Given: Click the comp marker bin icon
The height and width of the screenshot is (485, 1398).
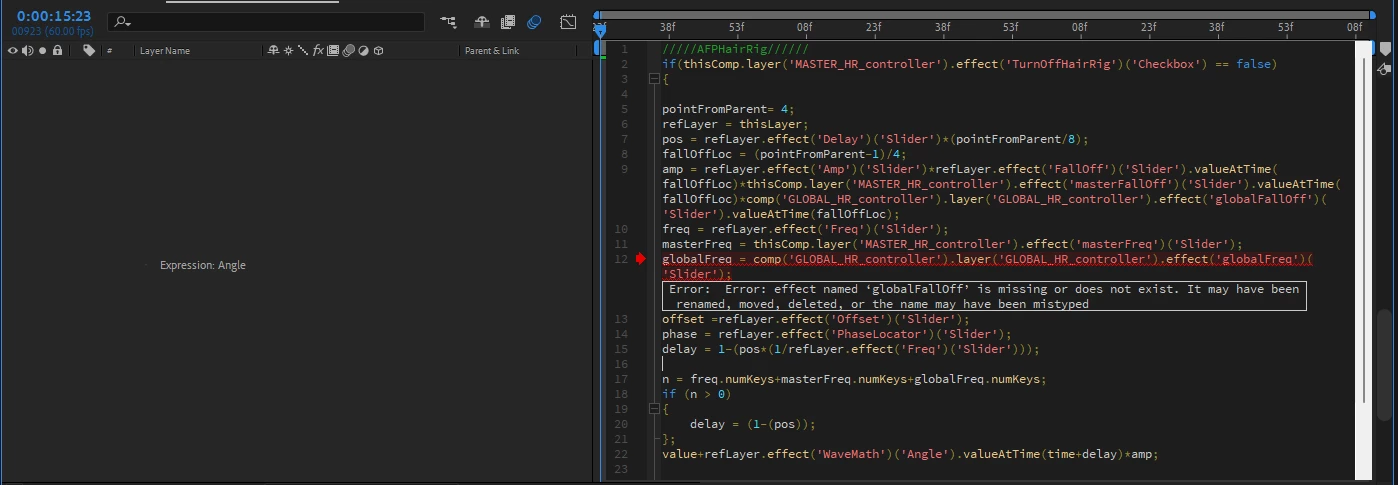Looking at the screenshot, I should [1384, 67].
